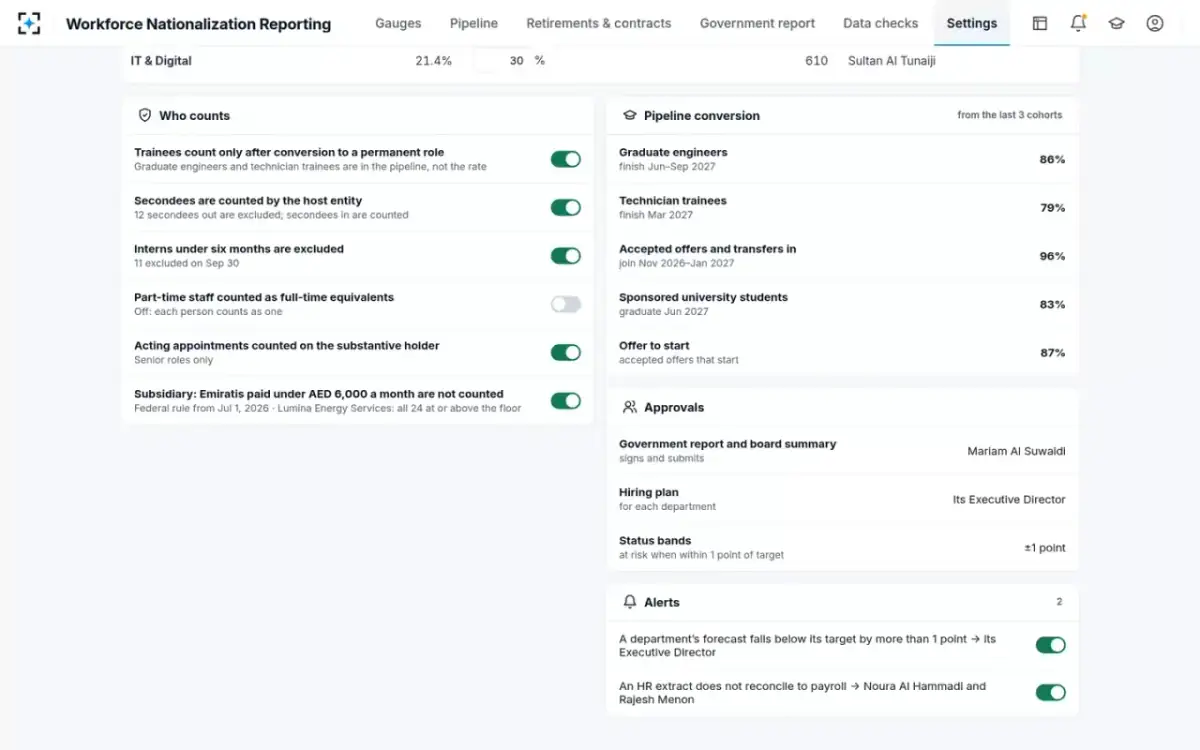Image resolution: width=1200 pixels, height=750 pixels.
Task: Click Sultan Al Tunaiji owner name
Action: 892,61
